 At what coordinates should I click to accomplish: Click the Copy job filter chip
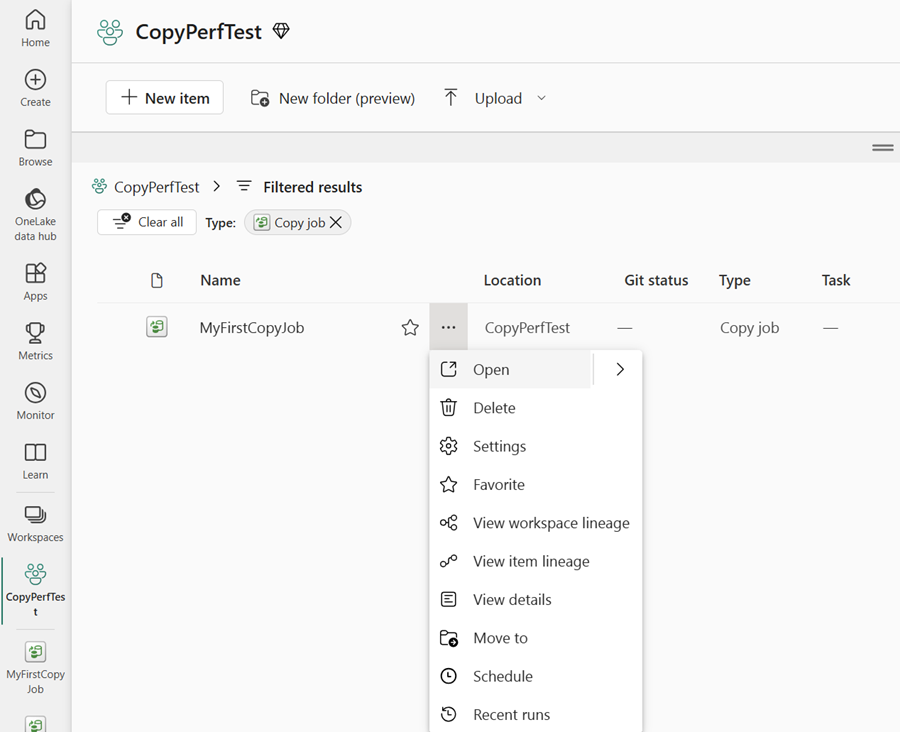click(297, 222)
